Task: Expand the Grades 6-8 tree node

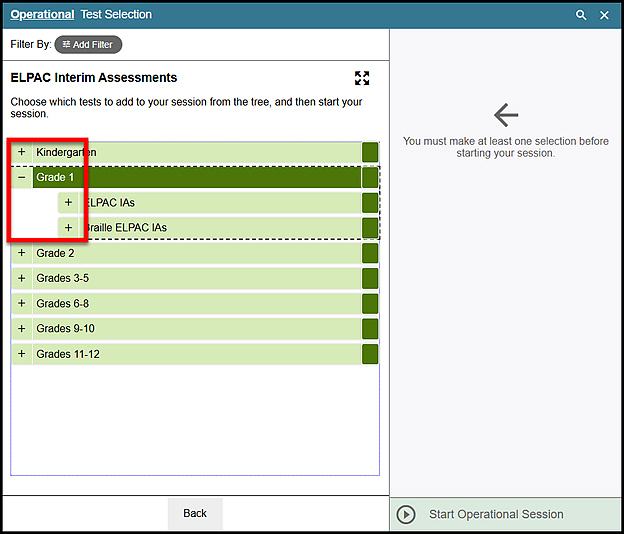Action: point(22,304)
